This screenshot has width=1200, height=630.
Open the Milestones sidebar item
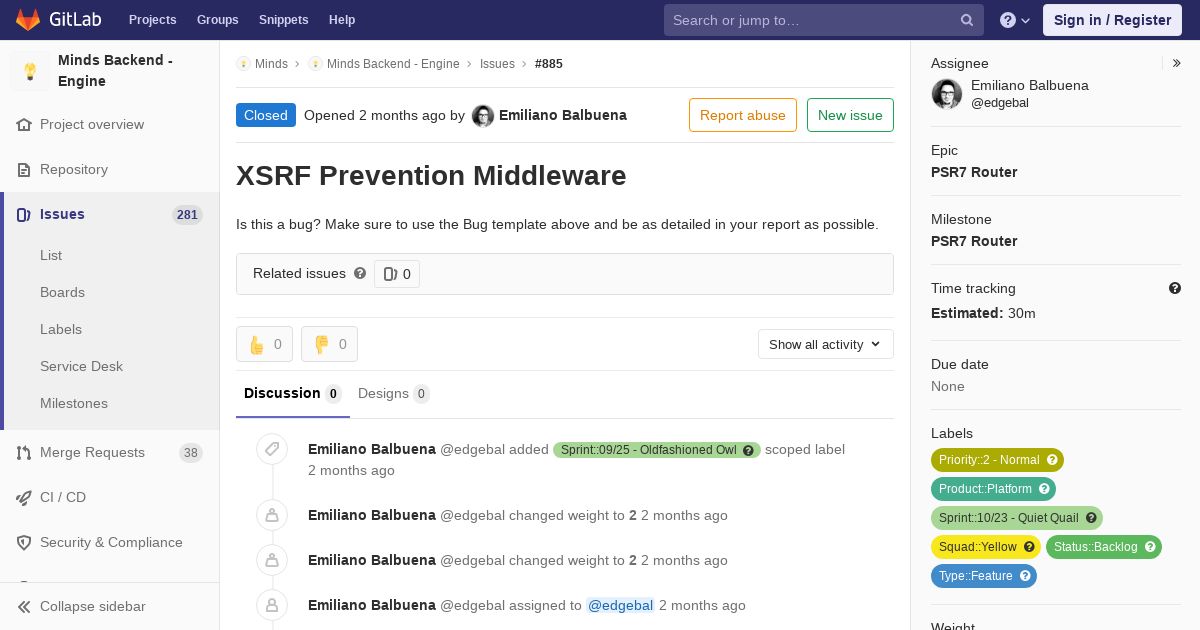click(74, 404)
